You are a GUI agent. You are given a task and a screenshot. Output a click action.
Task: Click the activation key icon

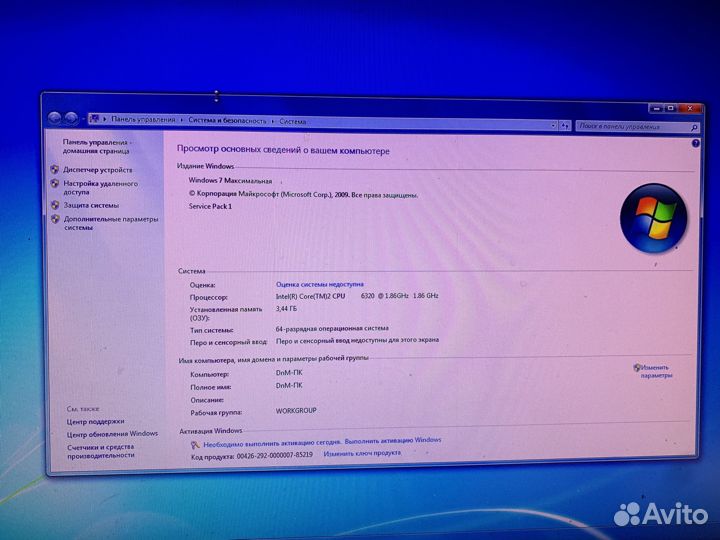coord(195,444)
